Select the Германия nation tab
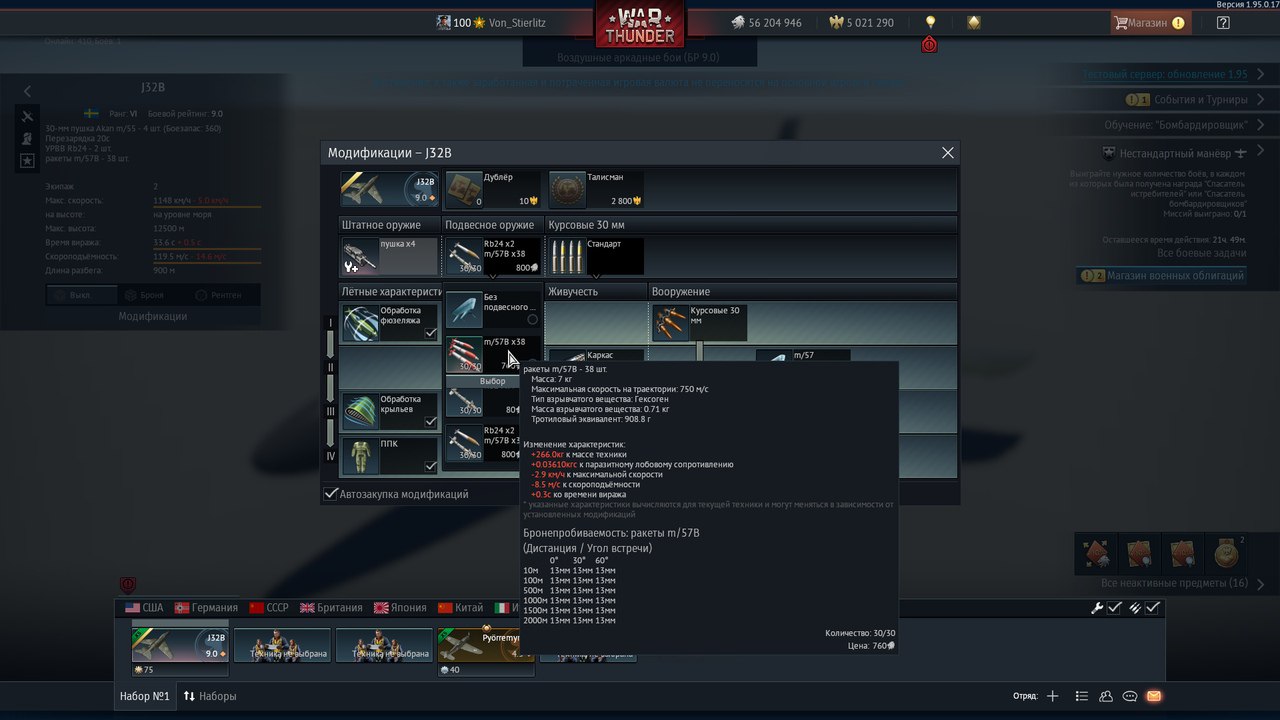 tap(206, 607)
